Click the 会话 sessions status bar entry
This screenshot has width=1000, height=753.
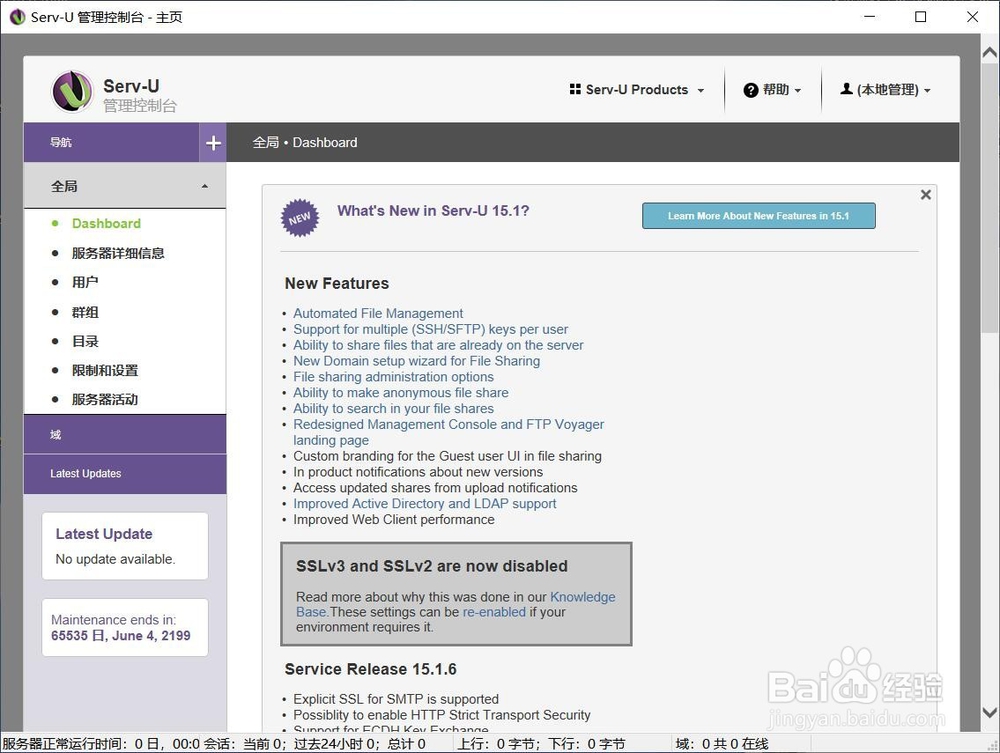(314, 744)
